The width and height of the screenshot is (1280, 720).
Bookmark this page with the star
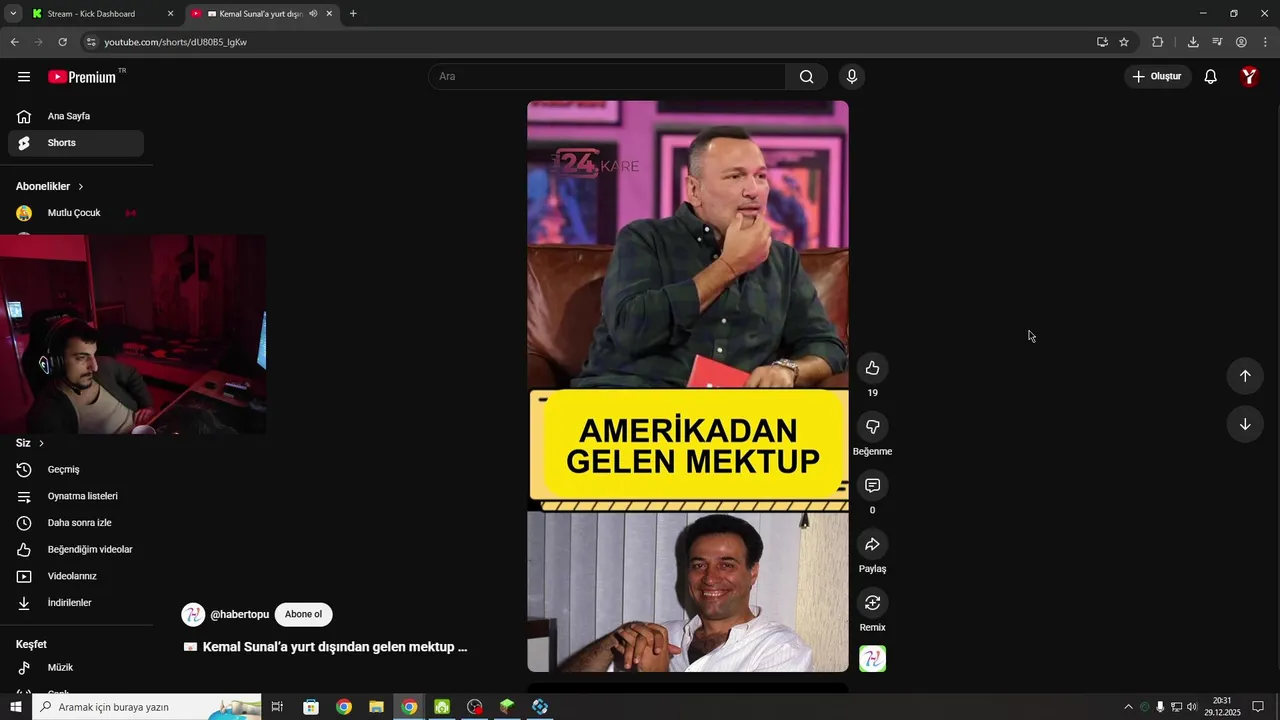tap(1124, 42)
